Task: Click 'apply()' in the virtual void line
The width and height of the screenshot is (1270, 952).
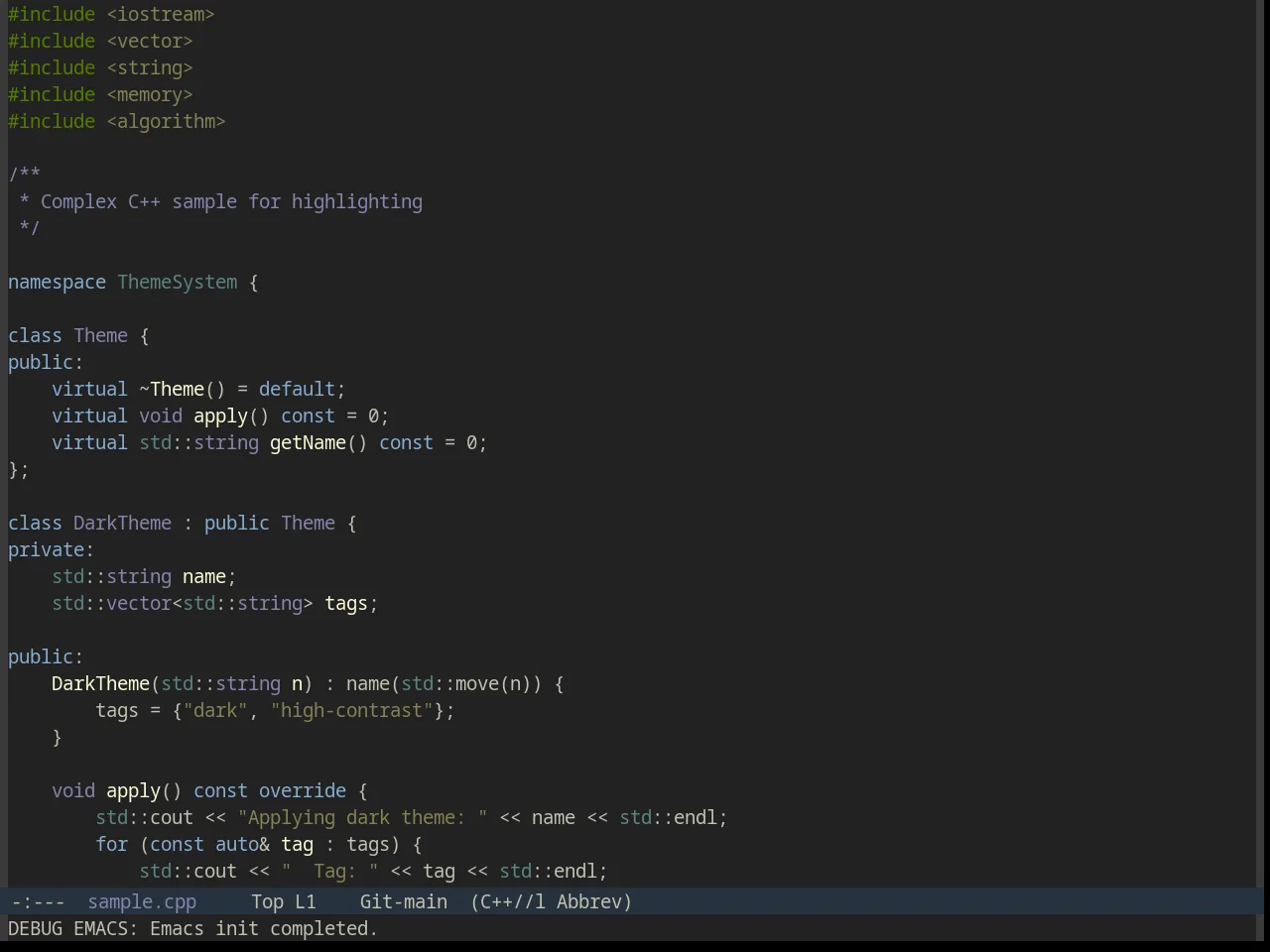Action: (231, 416)
